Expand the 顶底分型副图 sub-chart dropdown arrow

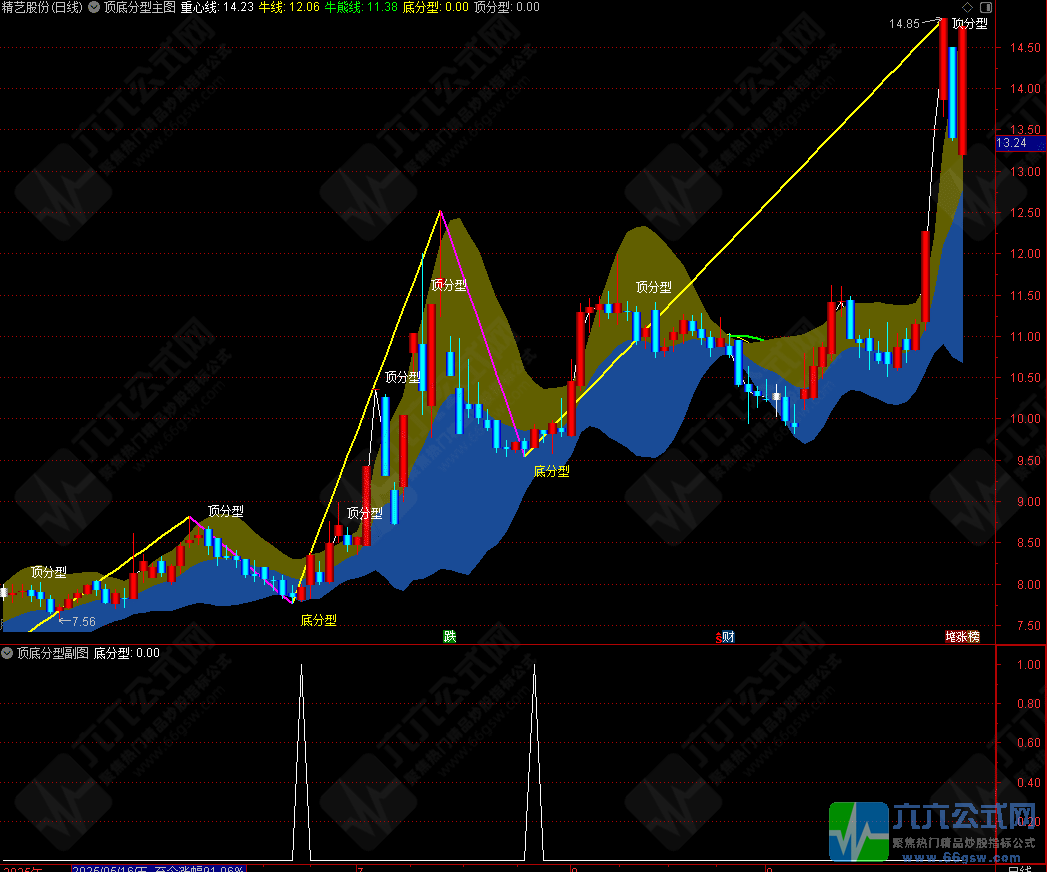pyautogui.click(x=8, y=653)
